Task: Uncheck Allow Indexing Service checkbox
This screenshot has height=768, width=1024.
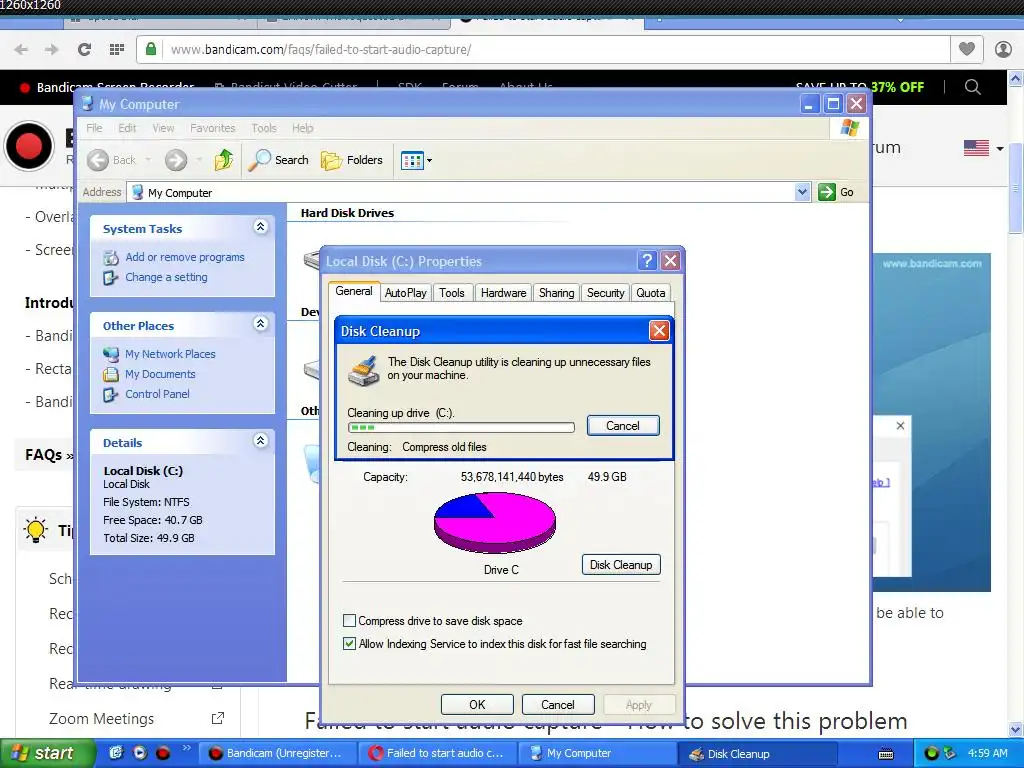Action: click(x=349, y=643)
